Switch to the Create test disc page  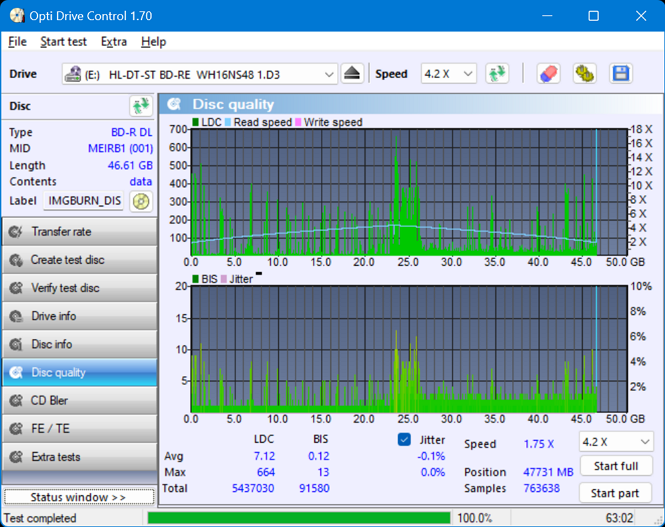click(x=79, y=260)
